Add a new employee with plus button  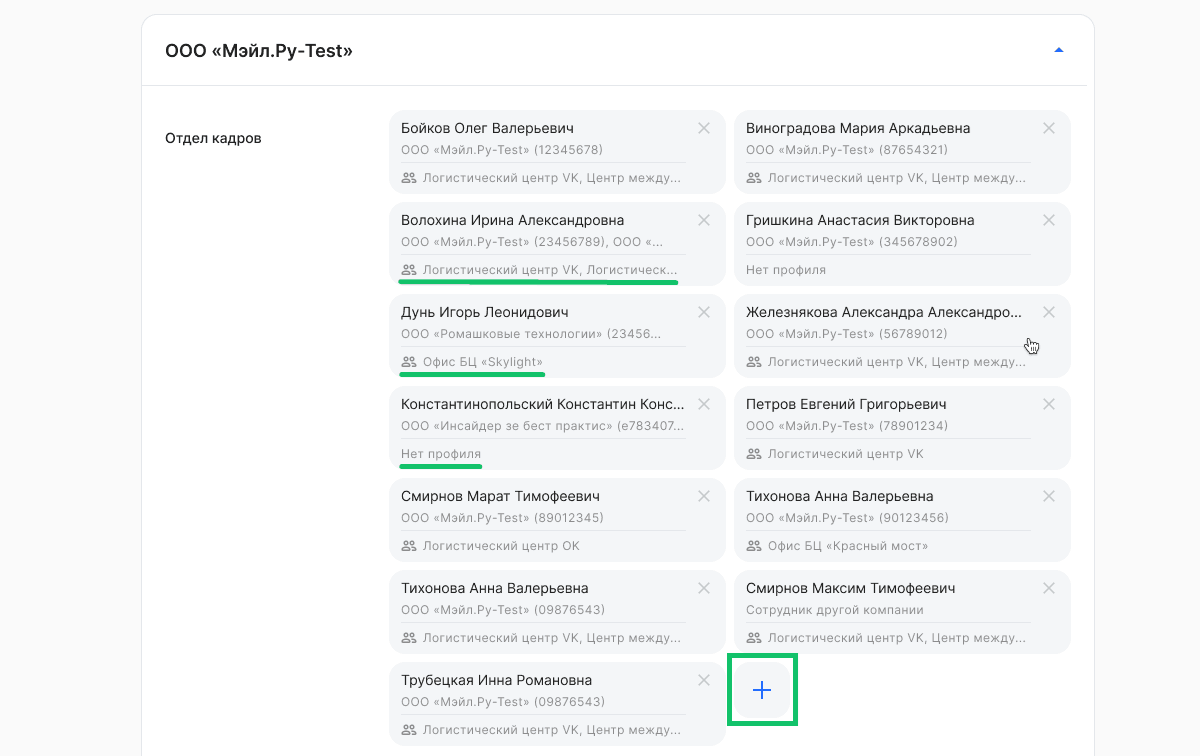[762, 690]
